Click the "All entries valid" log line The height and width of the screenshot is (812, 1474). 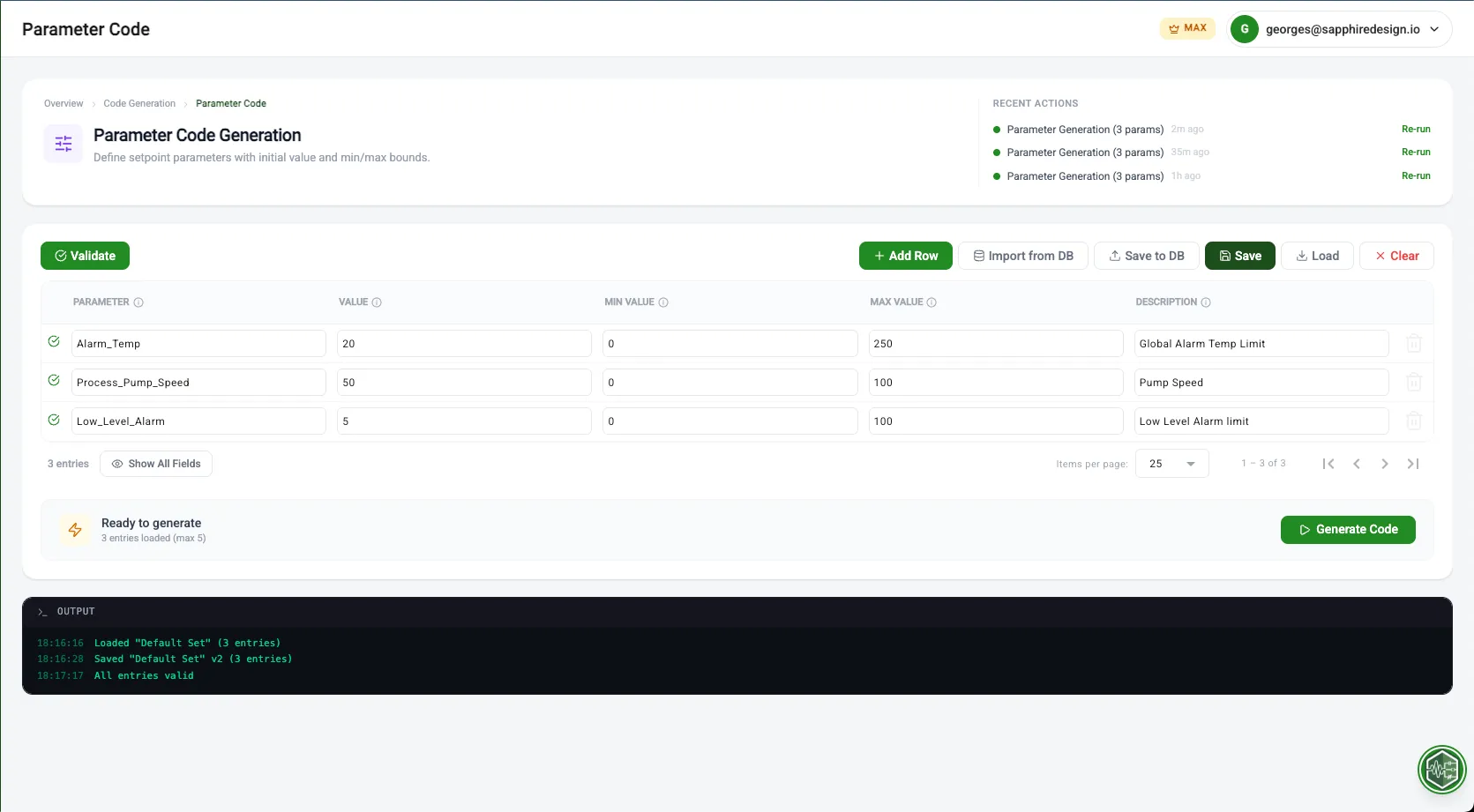pyautogui.click(x=144, y=675)
